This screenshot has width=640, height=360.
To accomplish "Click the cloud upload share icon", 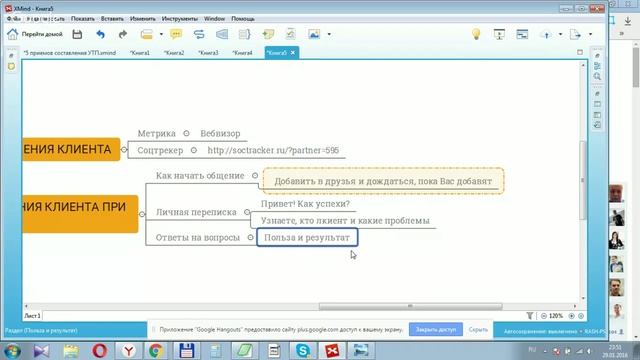I will click(x=546, y=35).
